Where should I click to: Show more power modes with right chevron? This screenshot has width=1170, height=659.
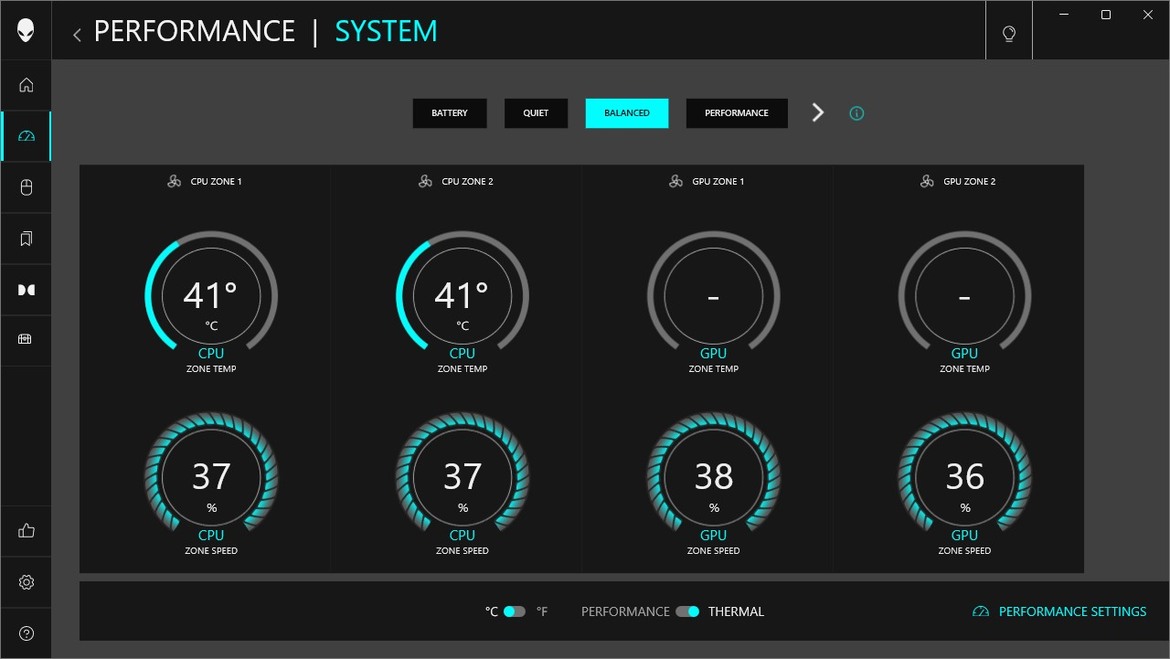point(818,113)
